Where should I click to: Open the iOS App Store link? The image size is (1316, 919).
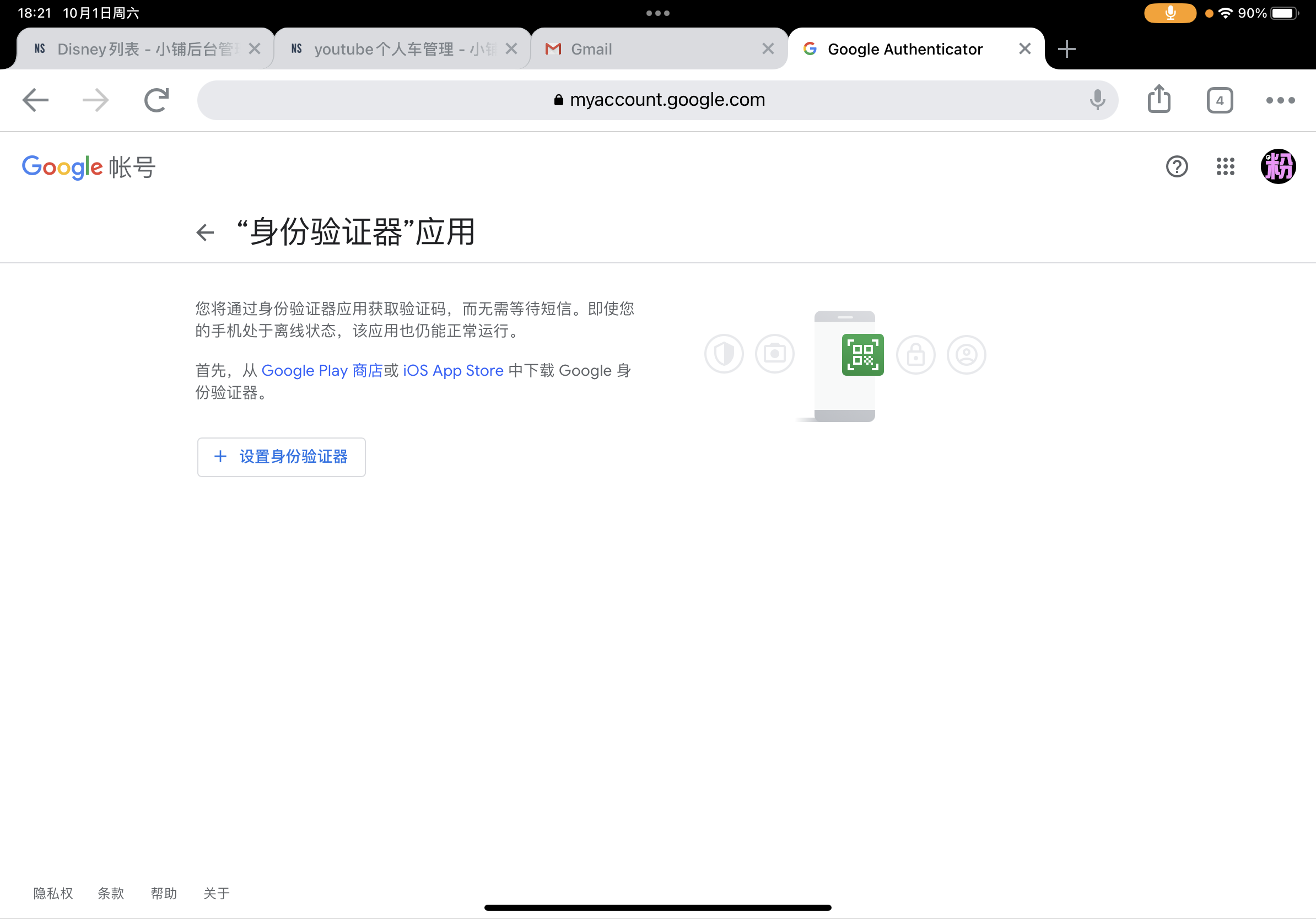[452, 370]
